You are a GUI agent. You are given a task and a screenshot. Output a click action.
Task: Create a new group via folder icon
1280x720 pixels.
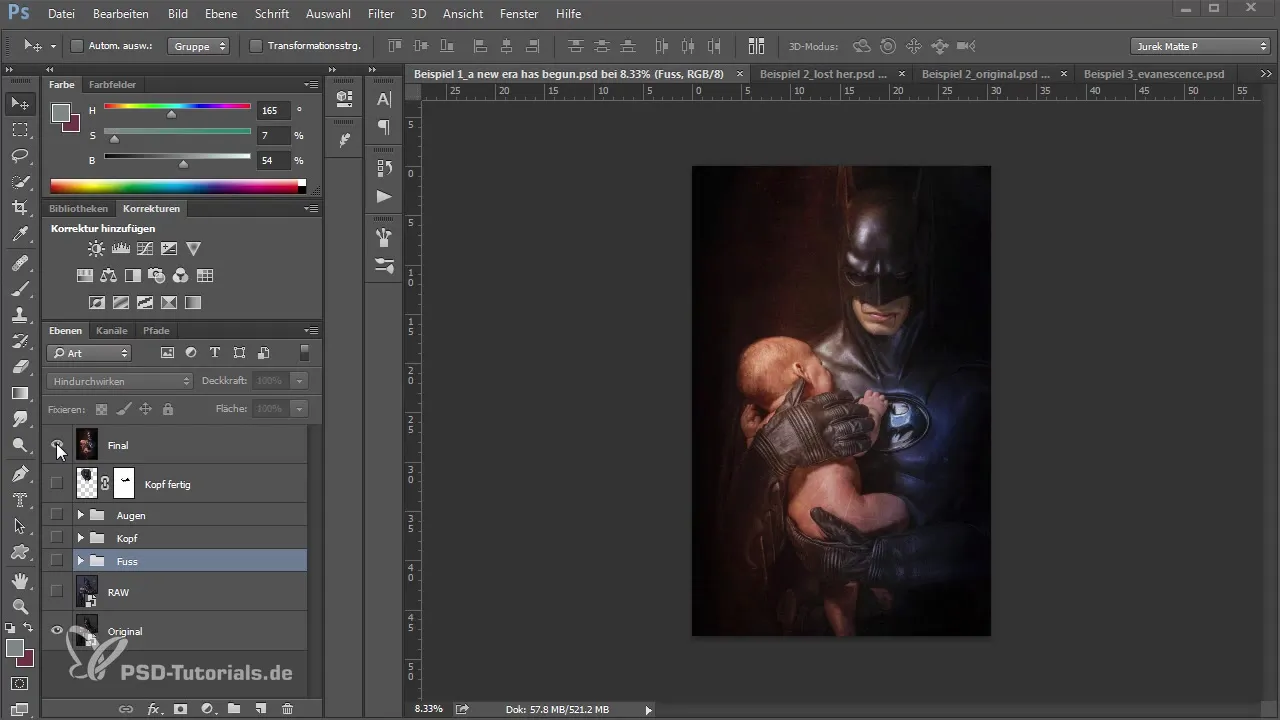pos(233,708)
